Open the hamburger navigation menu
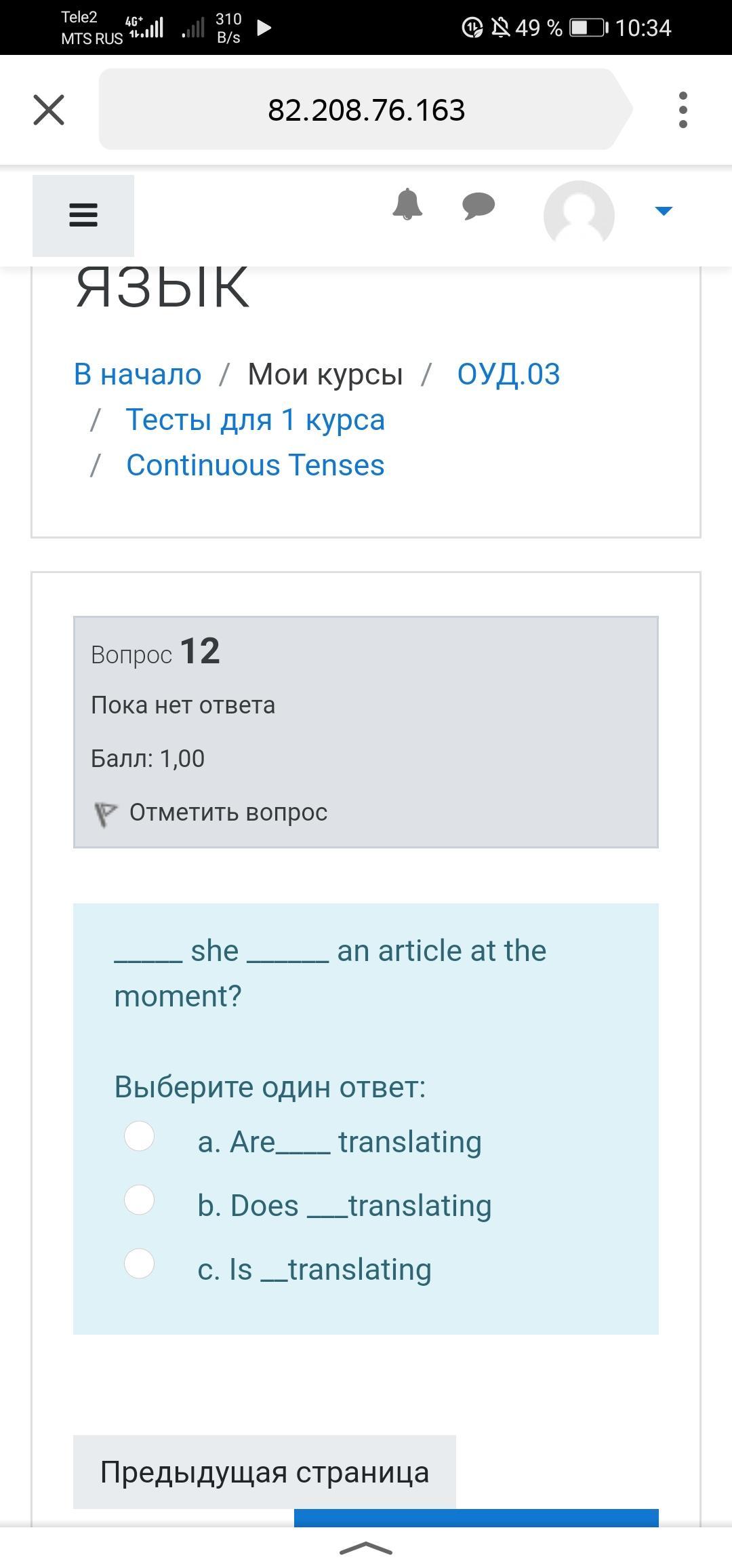Image resolution: width=732 pixels, height=1568 pixels. coord(83,216)
